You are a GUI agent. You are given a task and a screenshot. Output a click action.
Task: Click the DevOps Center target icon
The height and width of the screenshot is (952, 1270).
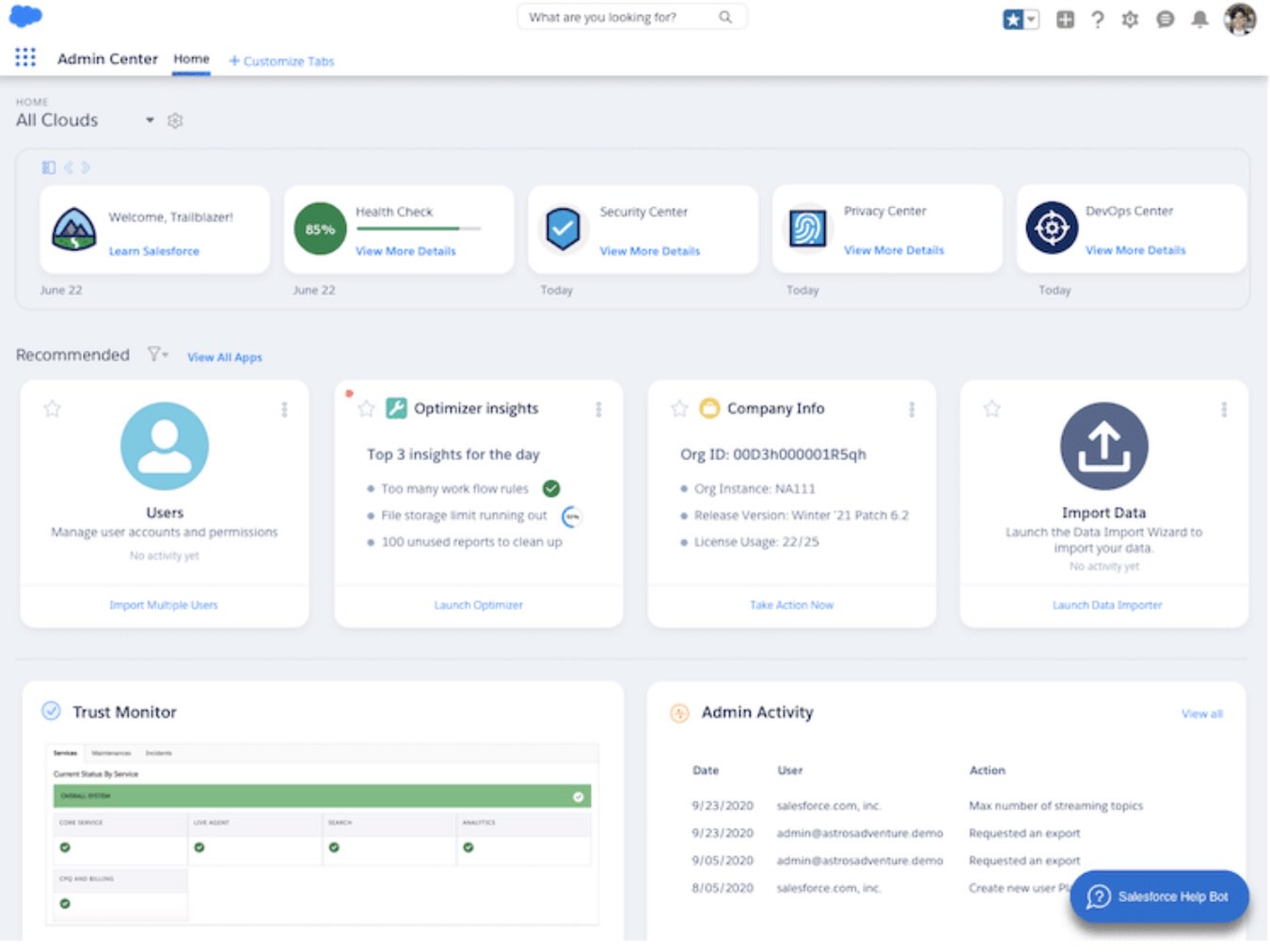point(1052,228)
